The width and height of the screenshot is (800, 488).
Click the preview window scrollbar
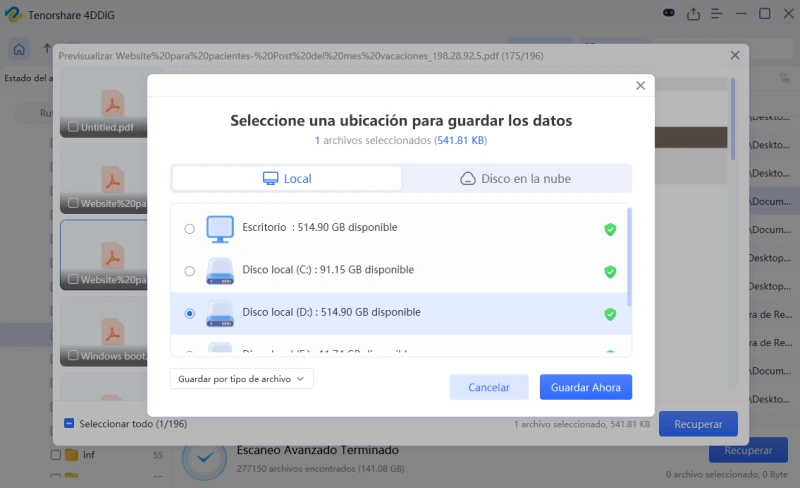coord(733,119)
